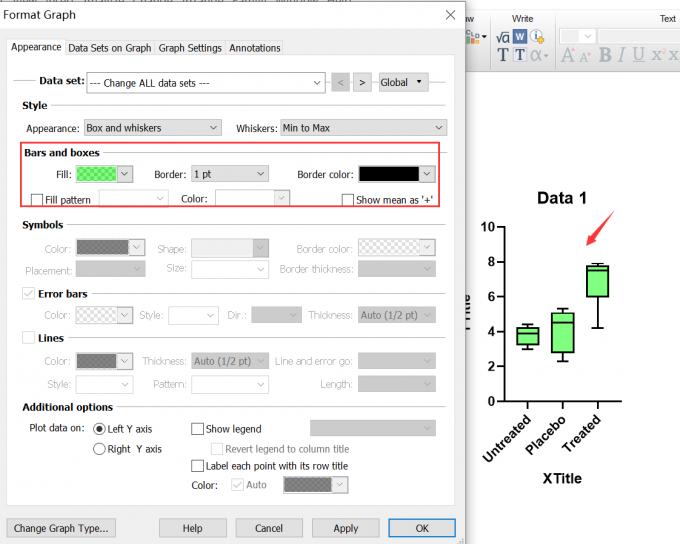This screenshot has width=680, height=544.
Task: Check Label each point with its row title
Action: point(197,465)
